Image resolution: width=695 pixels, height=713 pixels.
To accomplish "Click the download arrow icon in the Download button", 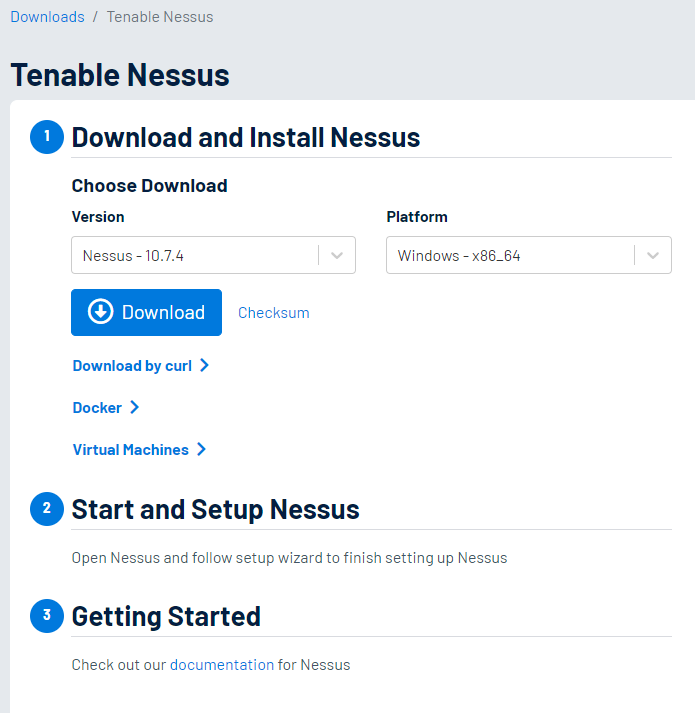I will [x=101, y=312].
